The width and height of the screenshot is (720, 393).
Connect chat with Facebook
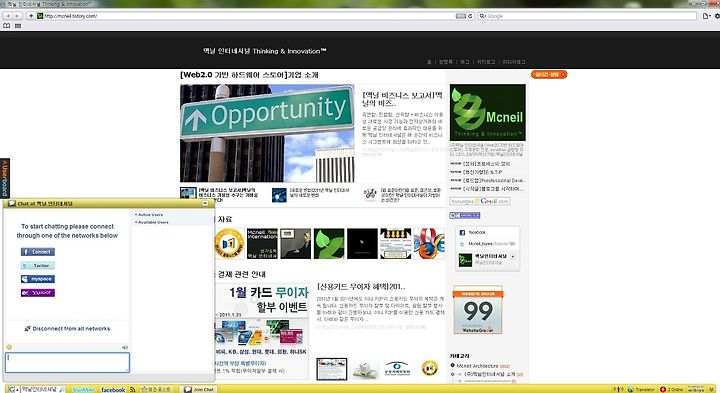coord(38,252)
